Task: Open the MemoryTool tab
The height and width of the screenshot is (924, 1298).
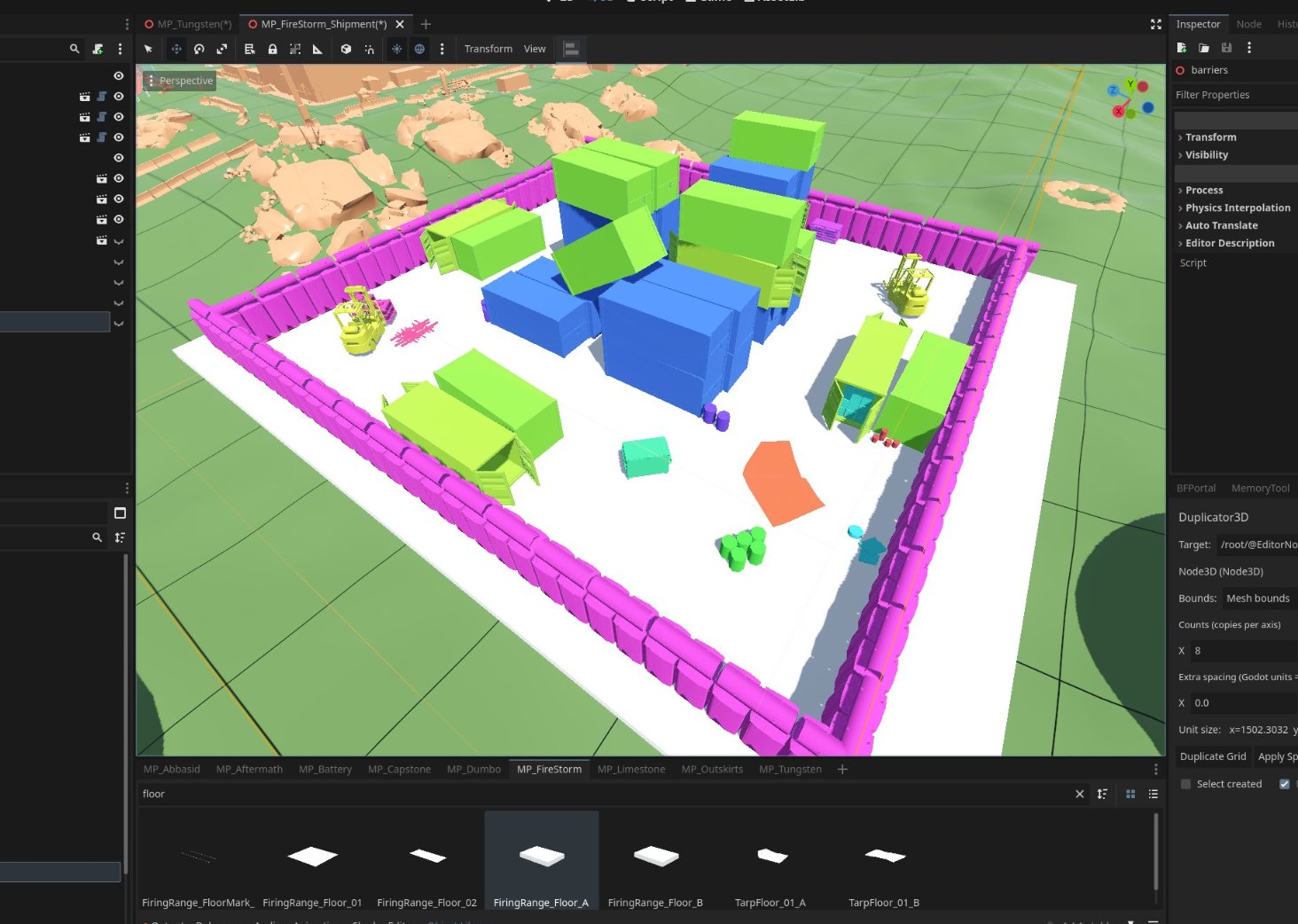Action: (1260, 489)
